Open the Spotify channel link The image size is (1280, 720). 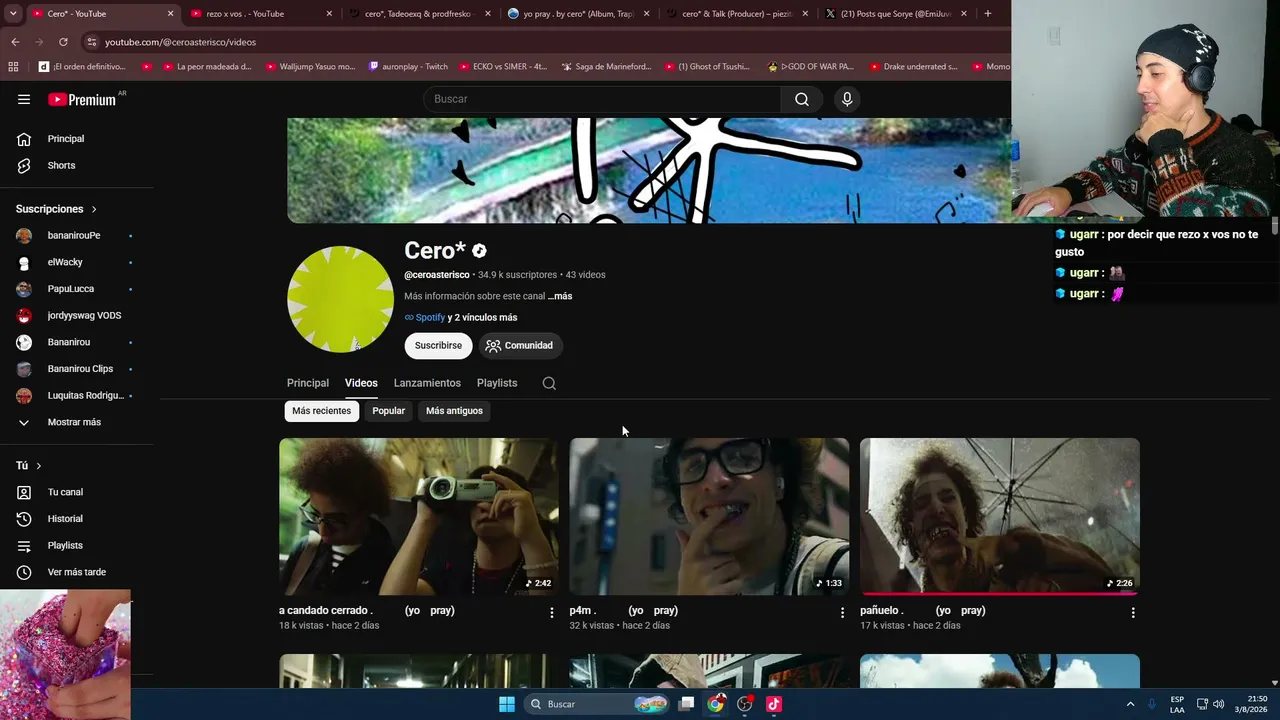[425, 318]
